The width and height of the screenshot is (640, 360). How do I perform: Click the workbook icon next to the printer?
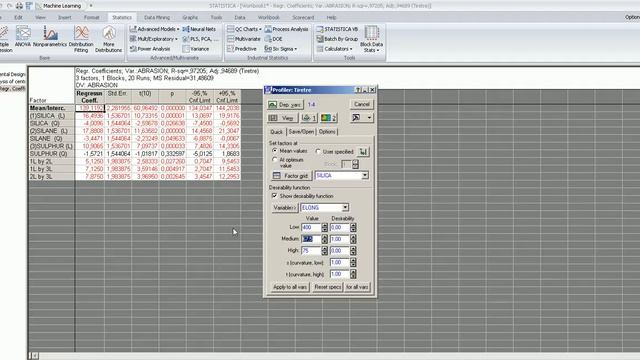[29, 6]
